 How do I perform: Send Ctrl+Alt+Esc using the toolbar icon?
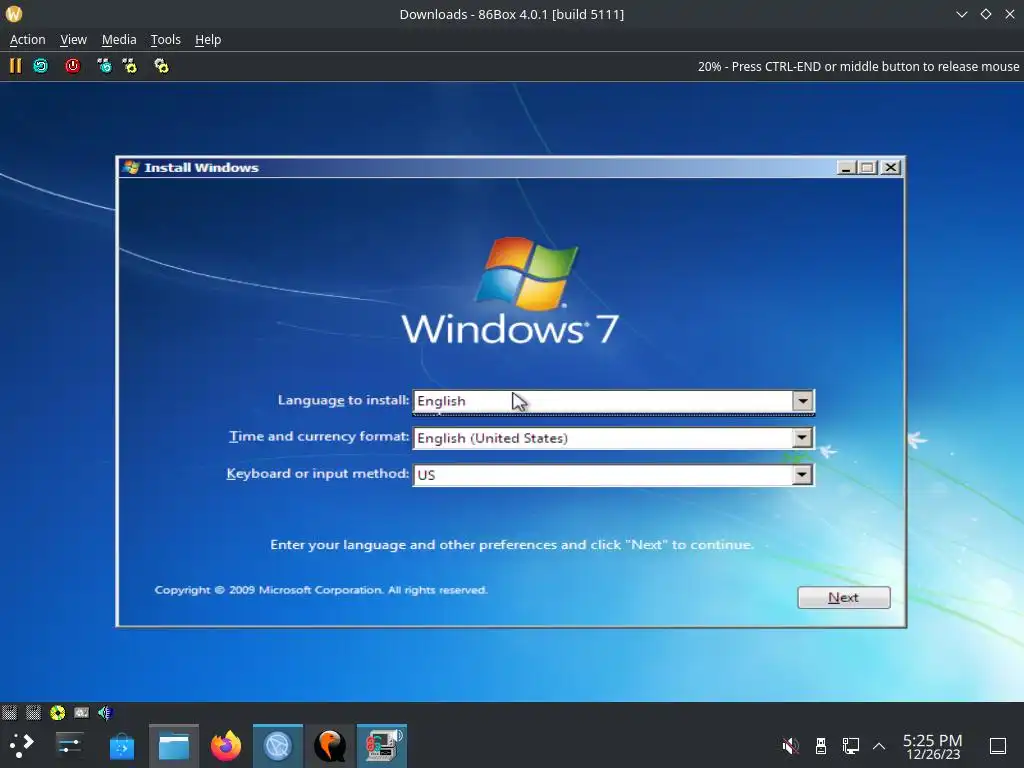coord(130,66)
